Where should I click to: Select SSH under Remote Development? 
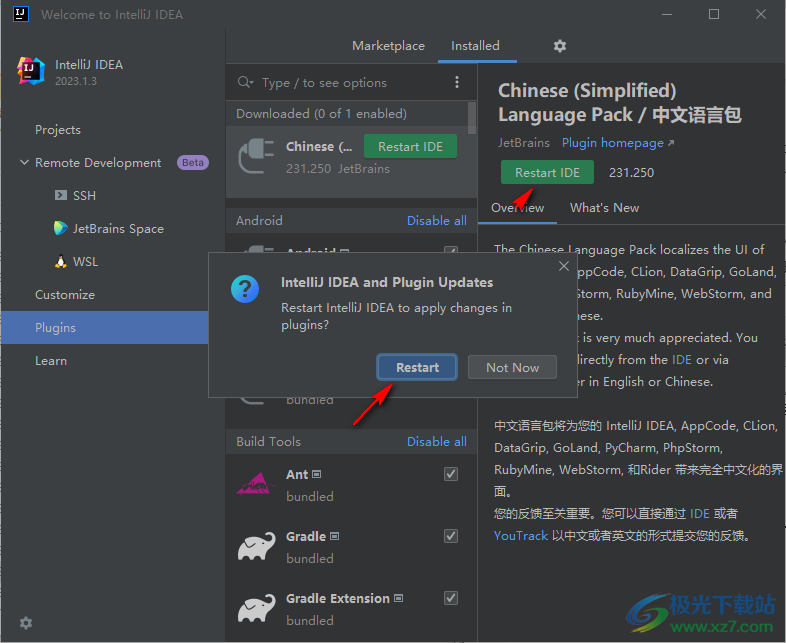click(x=84, y=195)
